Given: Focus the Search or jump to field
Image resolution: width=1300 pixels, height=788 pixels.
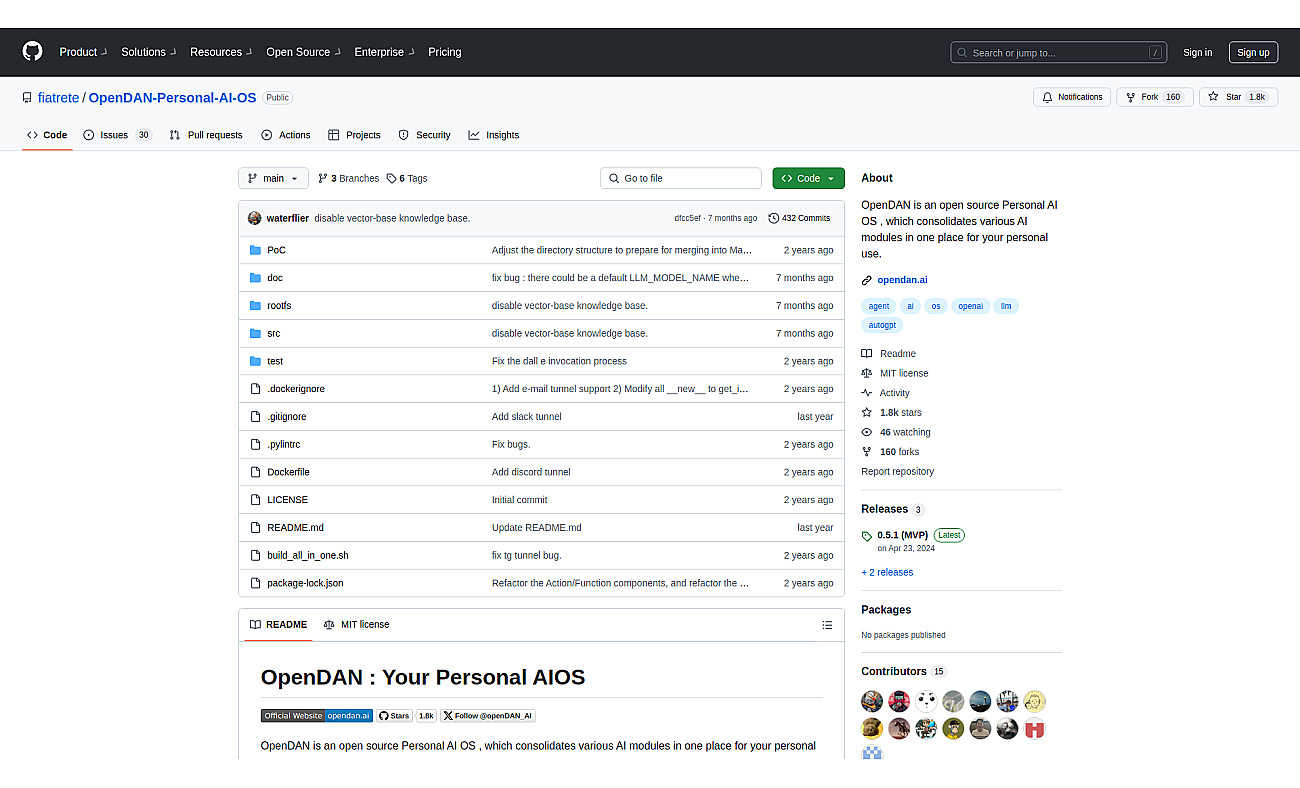Looking at the screenshot, I should (1059, 53).
